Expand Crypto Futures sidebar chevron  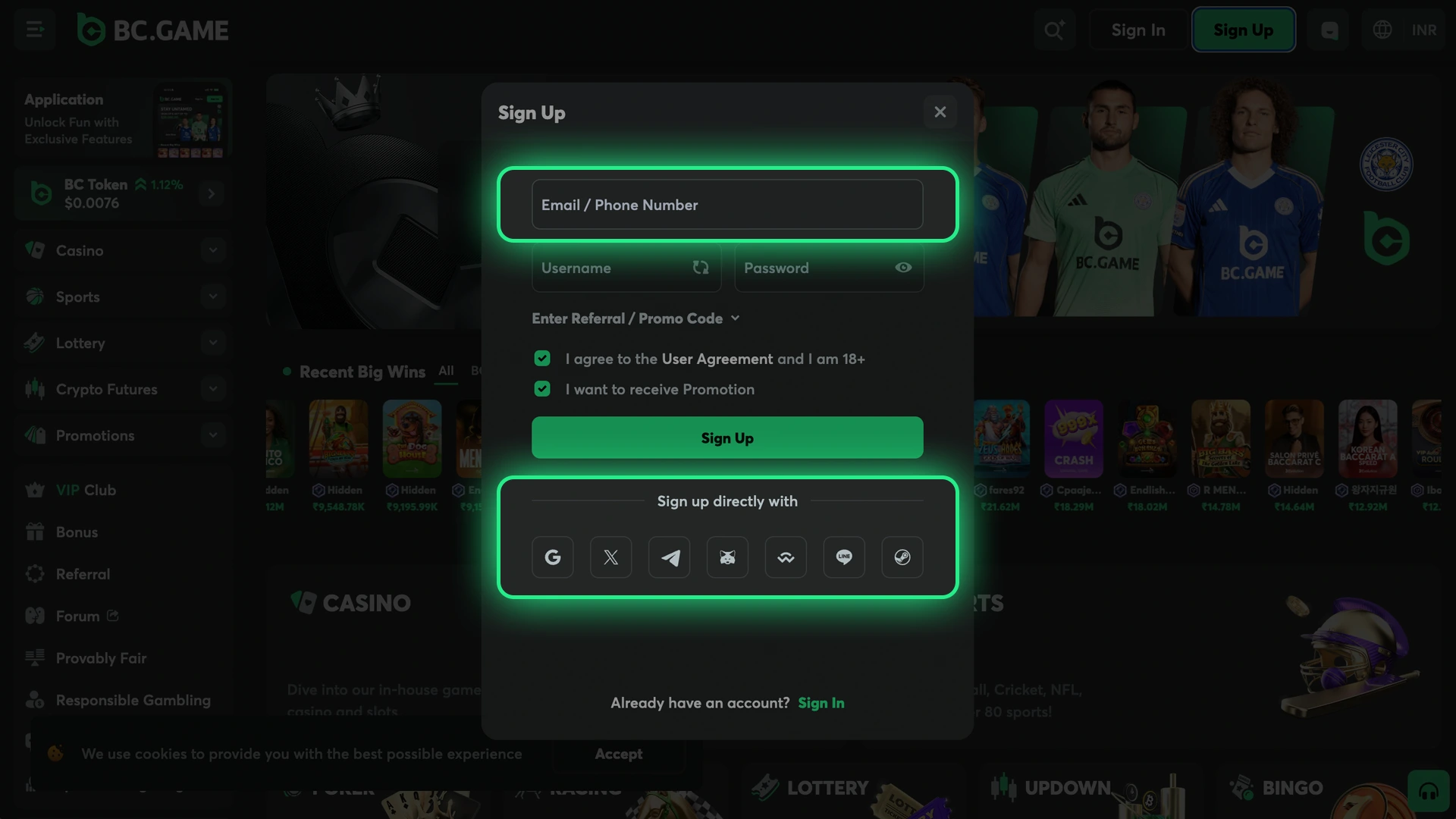[213, 389]
